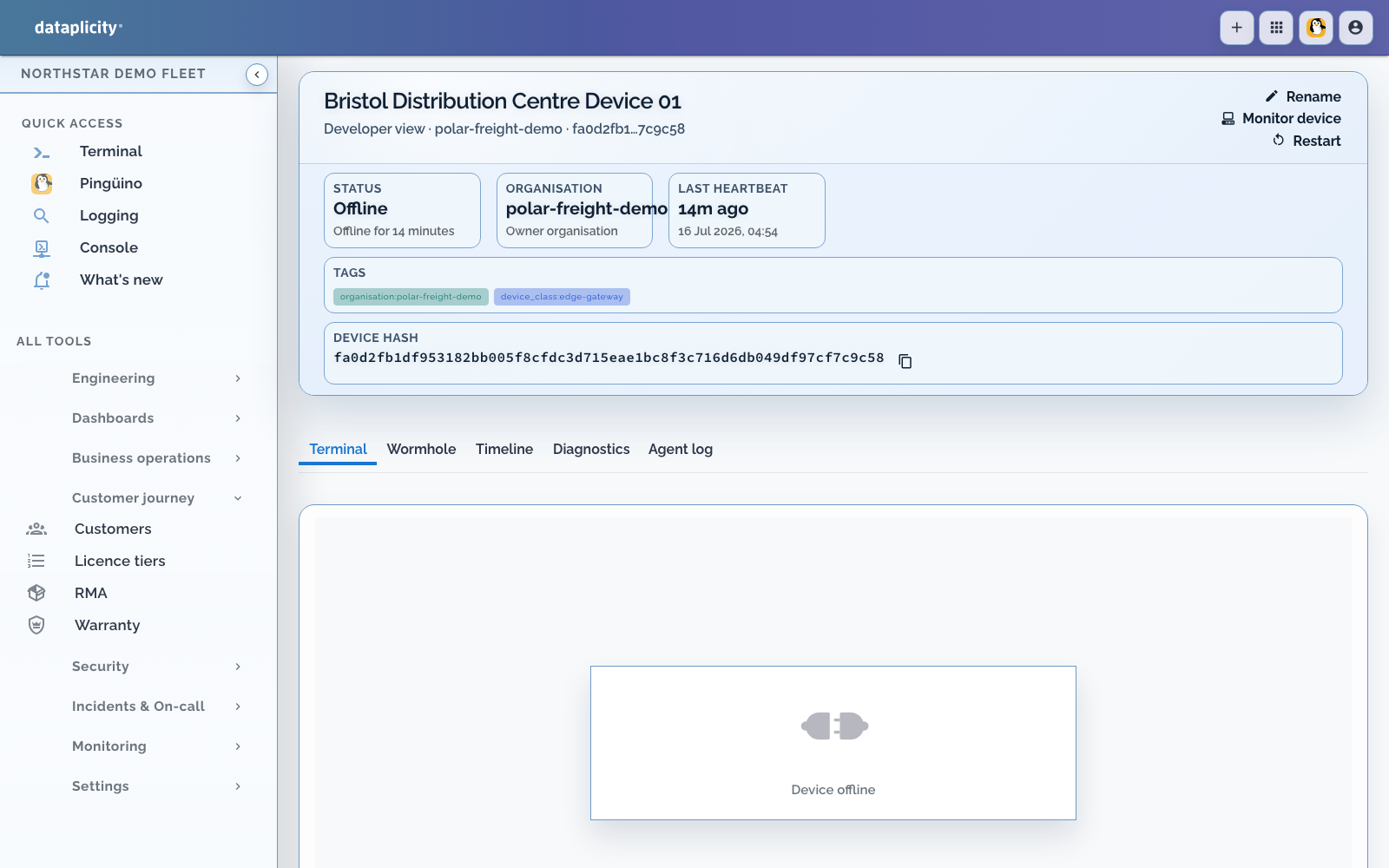Screen dimensions: 1389x868
Task: Click the penguin icon in top header
Action: [1316, 28]
